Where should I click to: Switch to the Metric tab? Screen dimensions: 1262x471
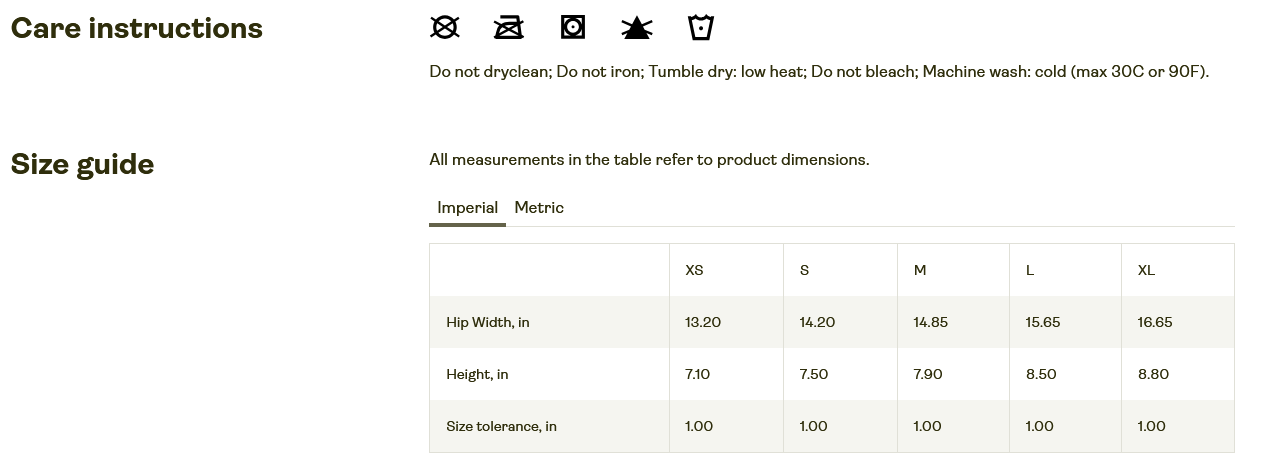(x=539, y=208)
